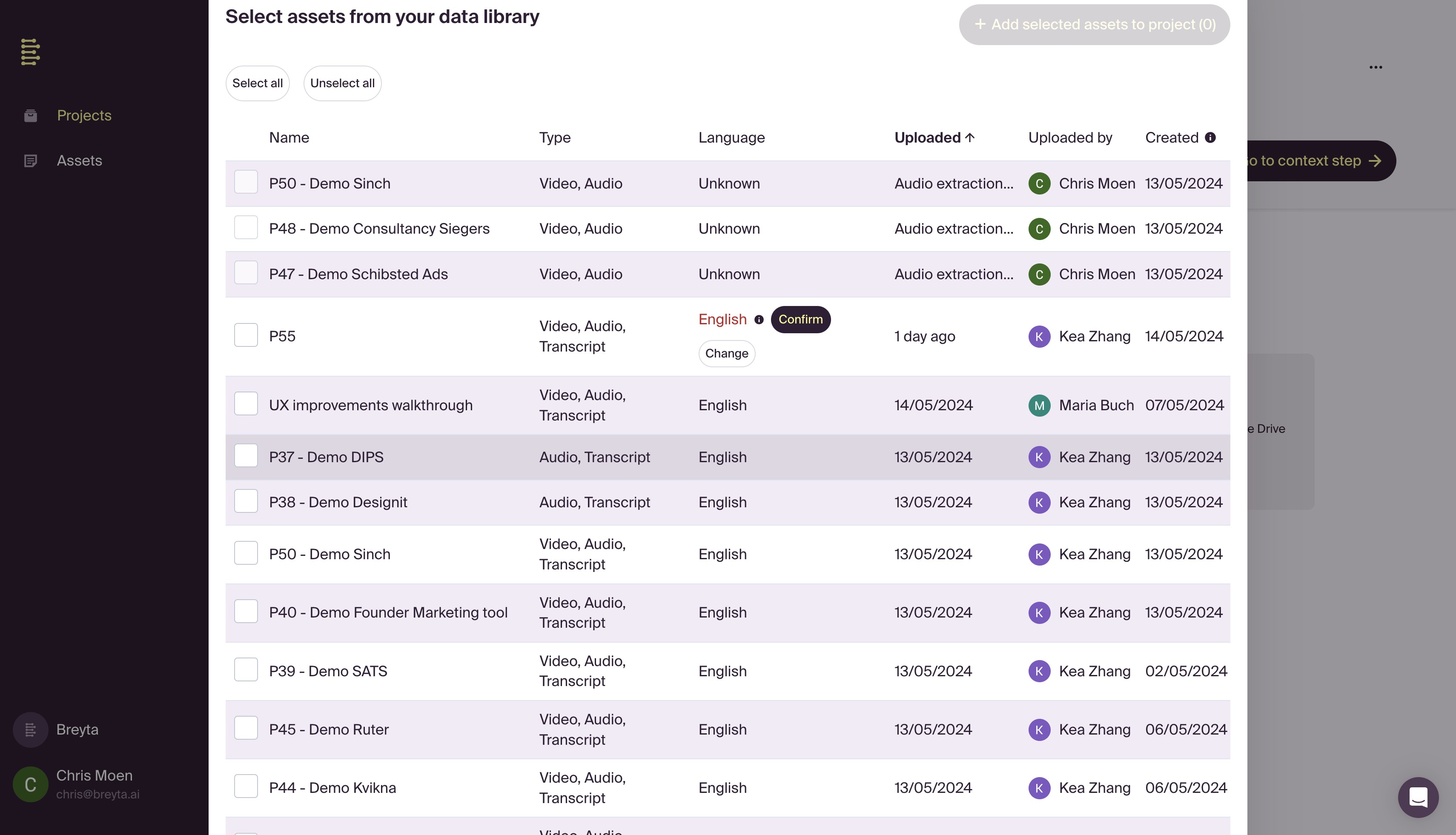The height and width of the screenshot is (835, 1456).
Task: Click the info icon beside Created header
Action: point(1210,137)
